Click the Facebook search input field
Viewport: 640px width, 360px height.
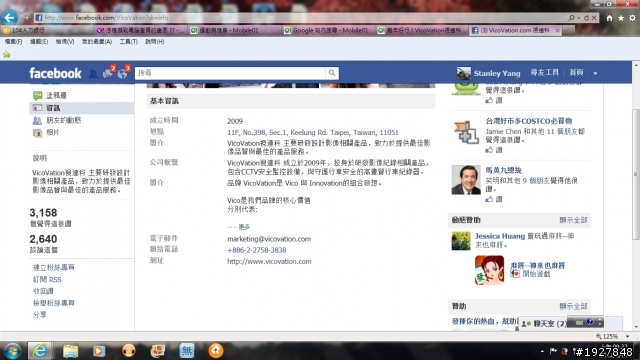(231, 73)
